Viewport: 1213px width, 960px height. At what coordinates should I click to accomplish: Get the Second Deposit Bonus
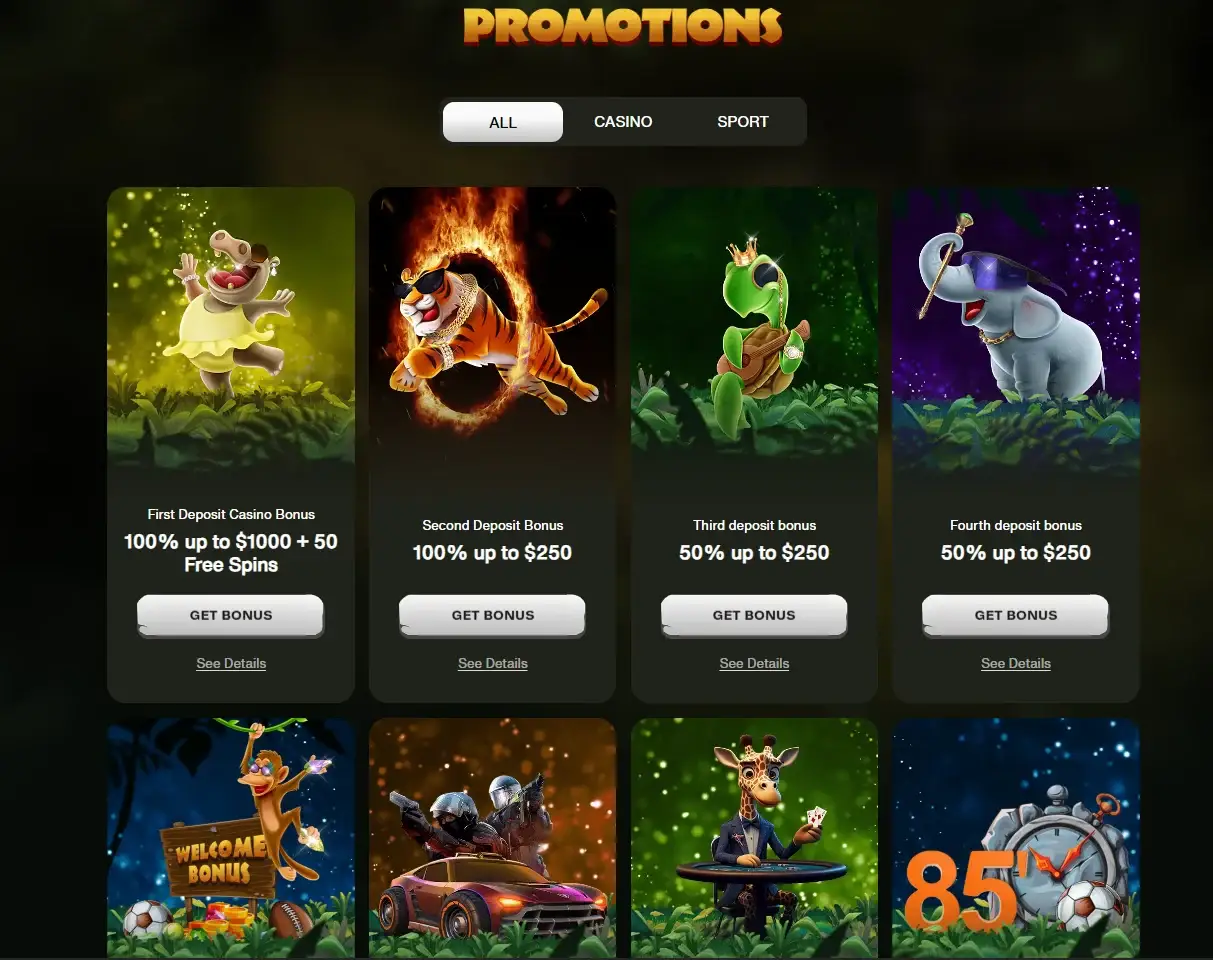492,615
